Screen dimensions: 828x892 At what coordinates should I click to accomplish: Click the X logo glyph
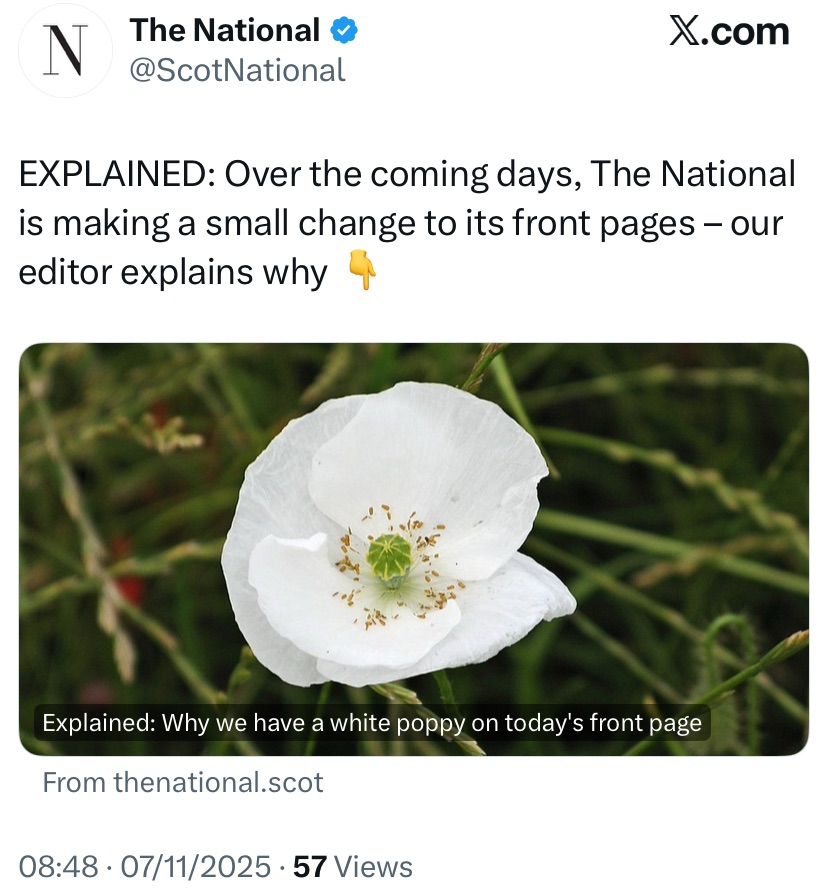(685, 31)
